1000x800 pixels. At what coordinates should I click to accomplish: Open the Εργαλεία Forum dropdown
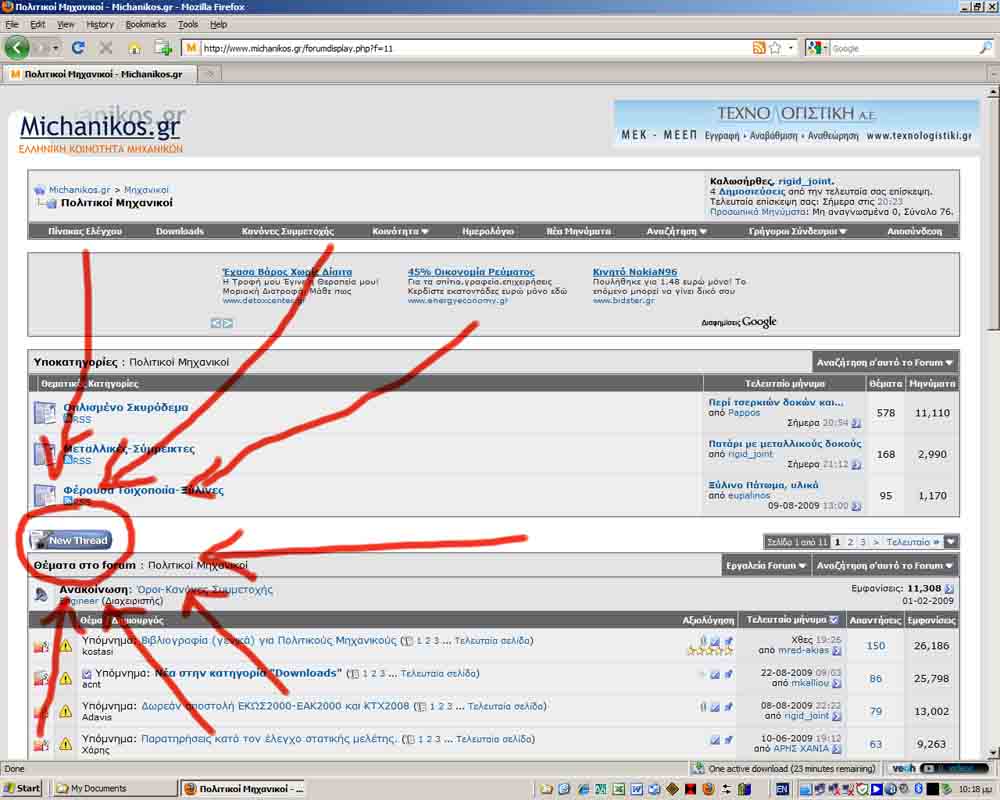click(765, 565)
